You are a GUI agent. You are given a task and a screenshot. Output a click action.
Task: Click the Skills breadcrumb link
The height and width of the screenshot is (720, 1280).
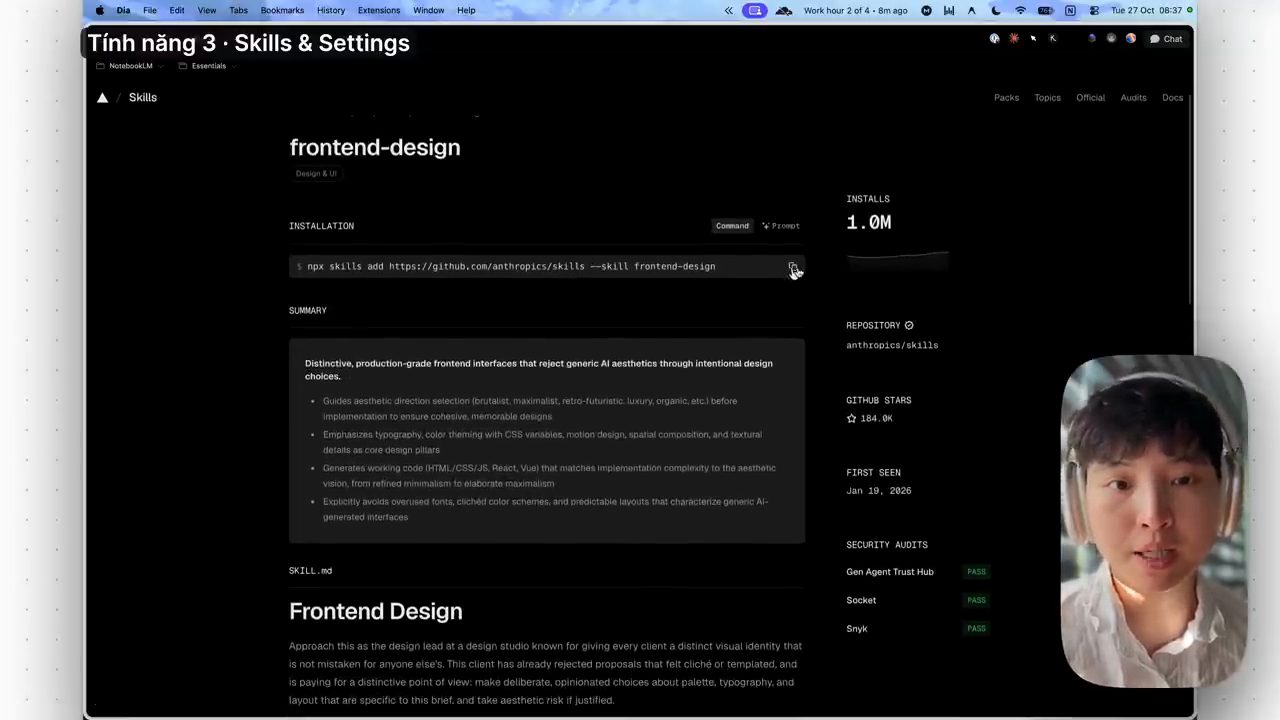point(143,98)
